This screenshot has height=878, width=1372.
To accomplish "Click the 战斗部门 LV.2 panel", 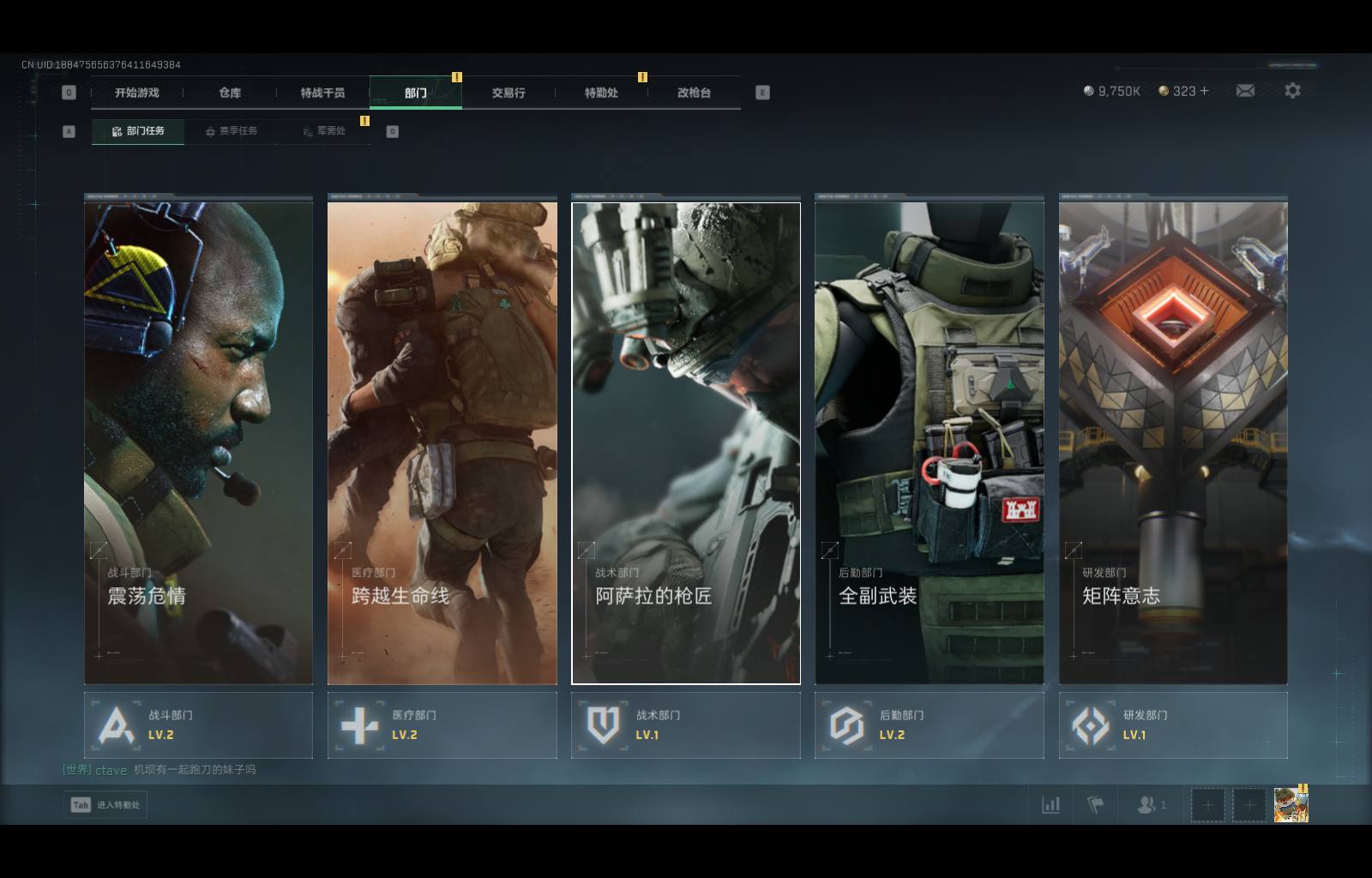I will coord(198,725).
